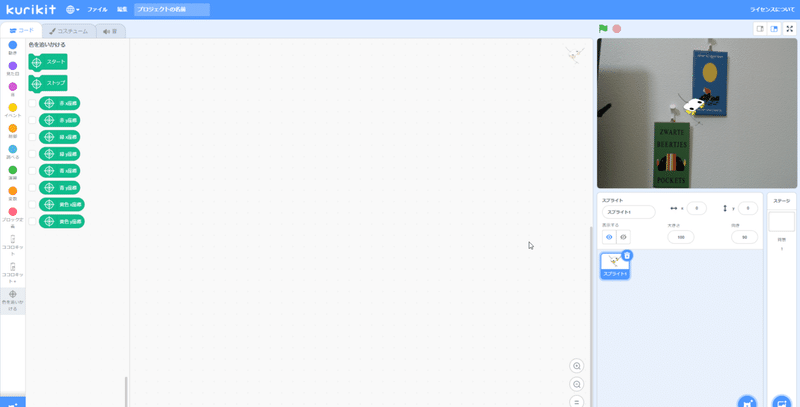Click the sprite name field スプライト1
Viewport: 800px width, 407px height.
click(x=629, y=212)
